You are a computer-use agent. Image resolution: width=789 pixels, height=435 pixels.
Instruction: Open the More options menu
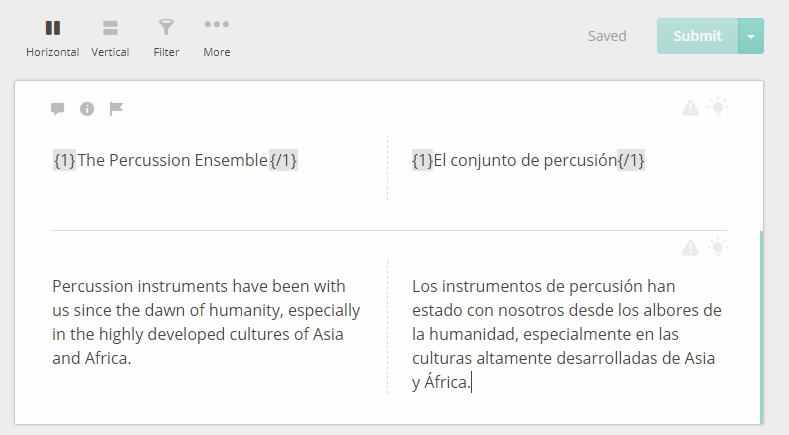point(216,38)
